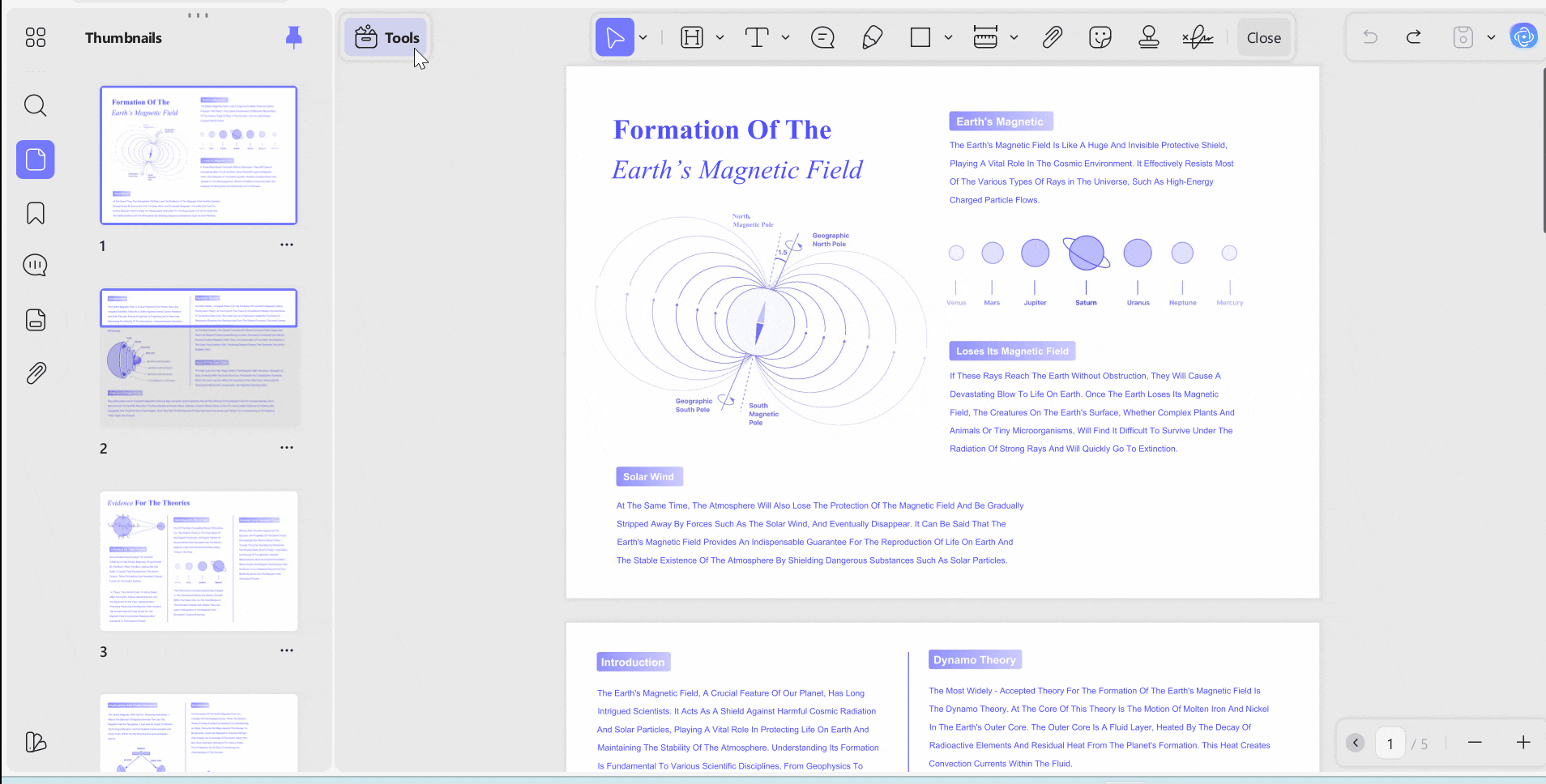Select the sticker tool

(1100, 37)
